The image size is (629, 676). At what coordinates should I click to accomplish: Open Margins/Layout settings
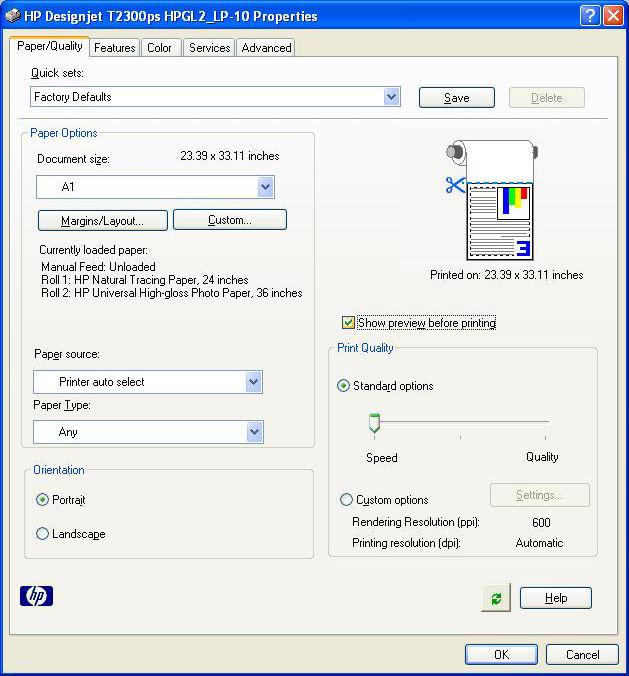pyautogui.click(x=103, y=221)
